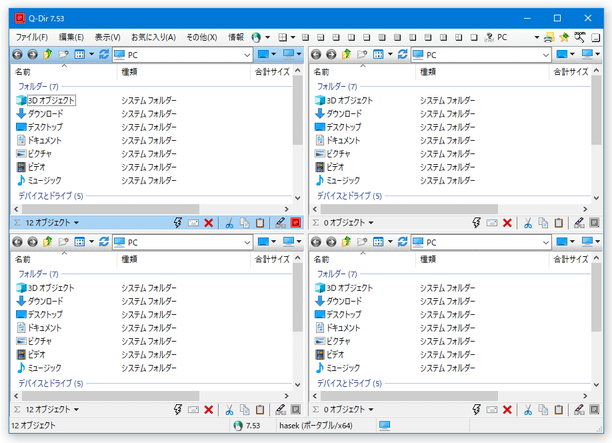
Task: Go up one folder in the bottom-right pane
Action: click(347, 242)
